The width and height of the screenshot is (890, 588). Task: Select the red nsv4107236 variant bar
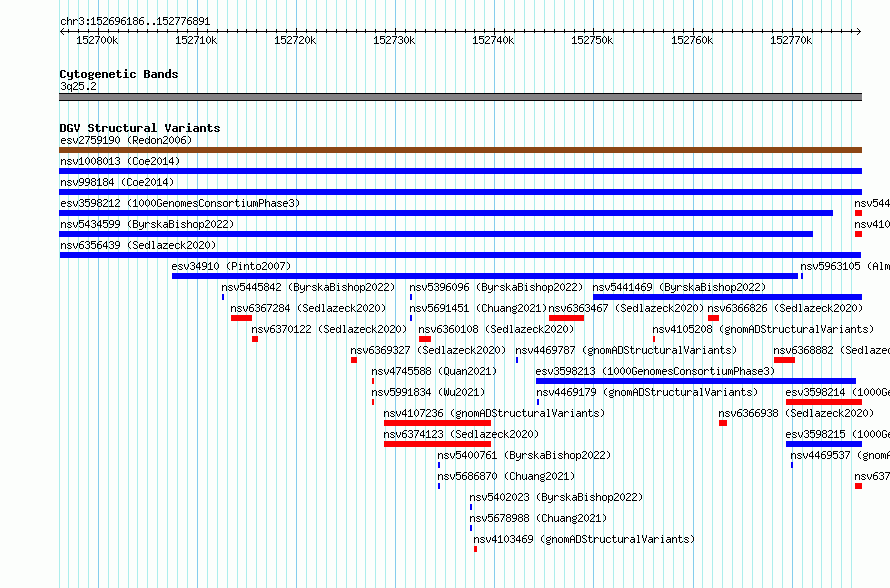[x=437, y=423]
